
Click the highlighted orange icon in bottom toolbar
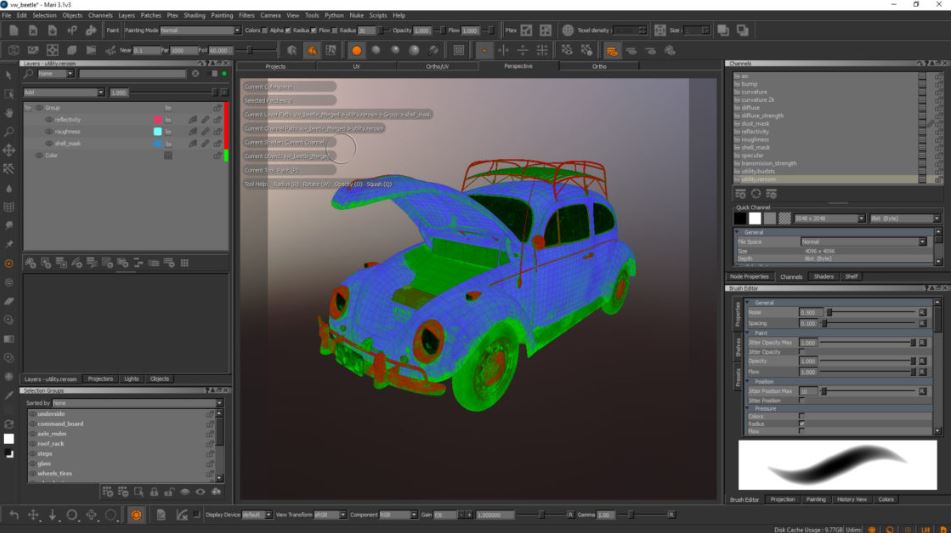[136, 515]
